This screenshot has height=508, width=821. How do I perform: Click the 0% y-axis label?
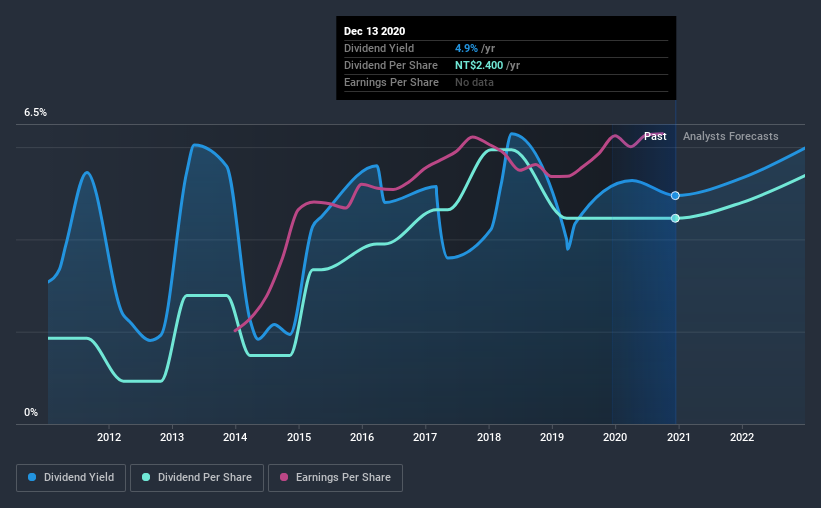pos(31,413)
